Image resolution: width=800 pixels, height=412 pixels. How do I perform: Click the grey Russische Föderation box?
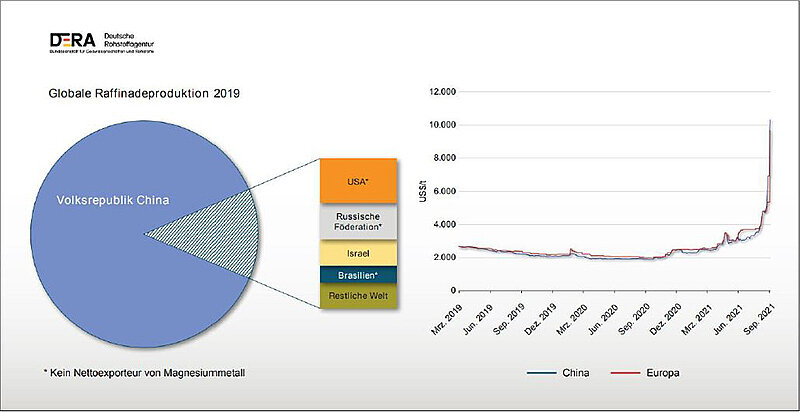pos(357,222)
